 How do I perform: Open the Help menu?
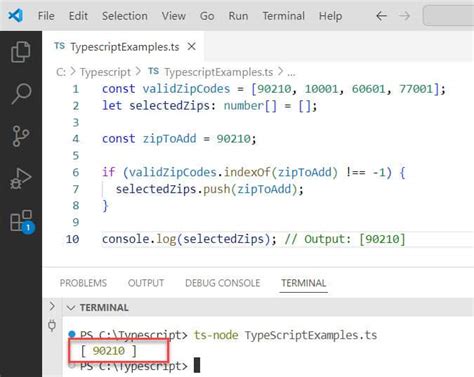(x=330, y=16)
